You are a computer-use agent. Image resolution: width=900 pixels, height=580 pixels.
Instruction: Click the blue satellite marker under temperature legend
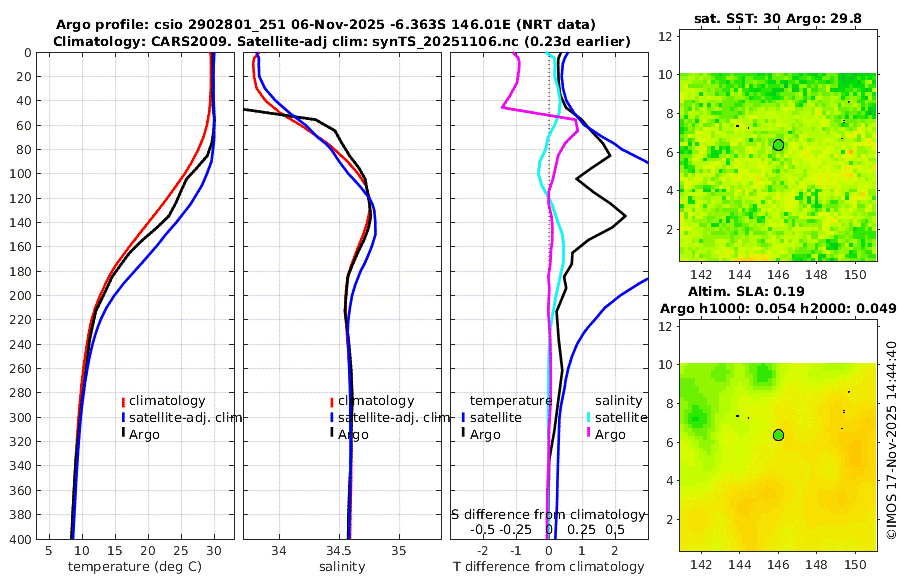(x=463, y=418)
